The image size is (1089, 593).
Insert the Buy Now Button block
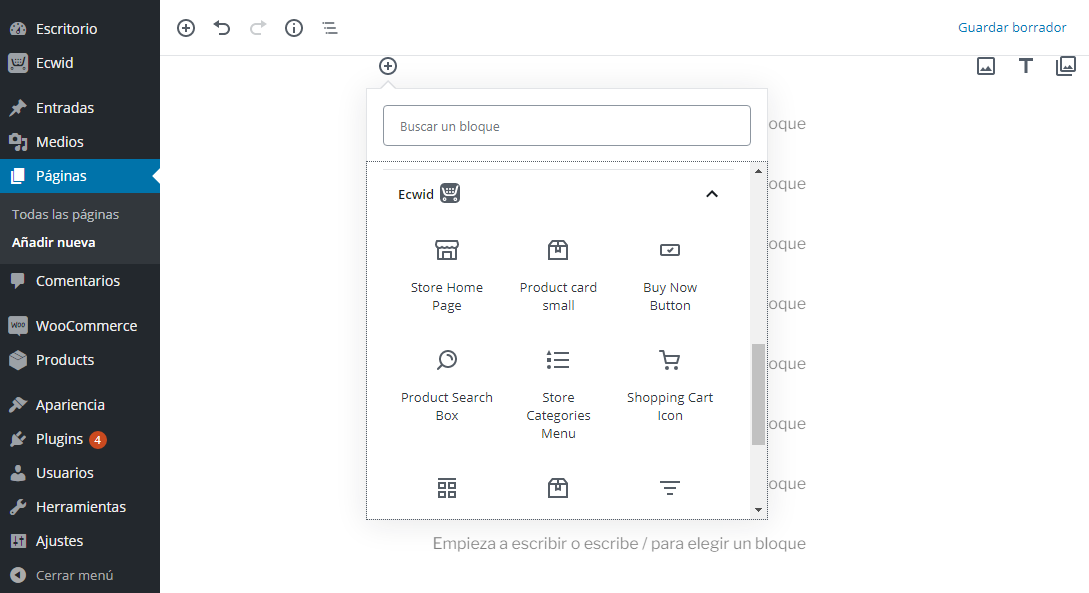coord(670,276)
